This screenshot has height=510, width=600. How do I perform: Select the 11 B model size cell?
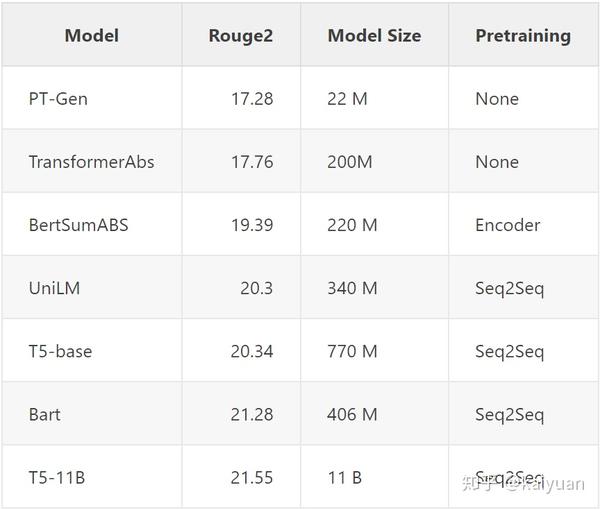344,478
